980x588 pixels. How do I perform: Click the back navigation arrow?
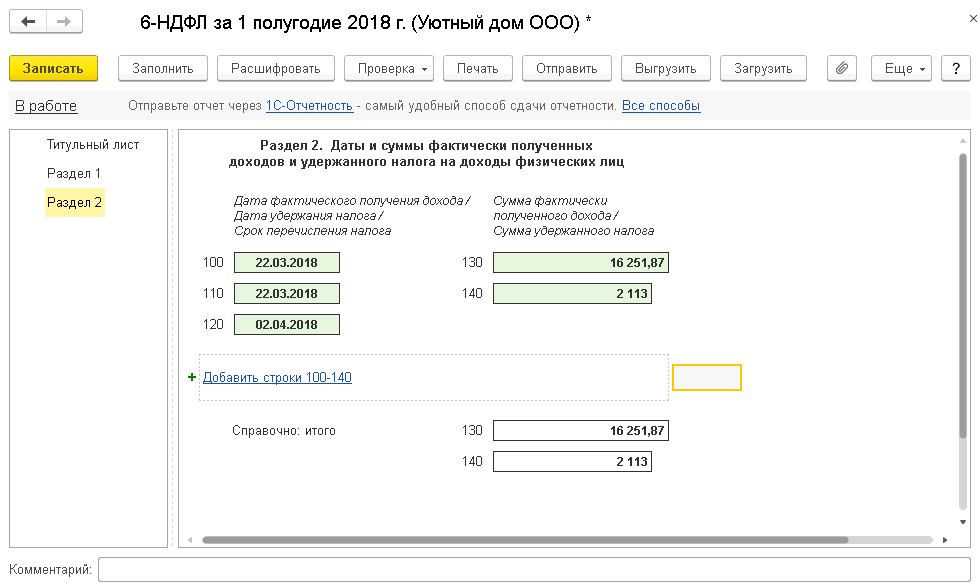pos(28,22)
